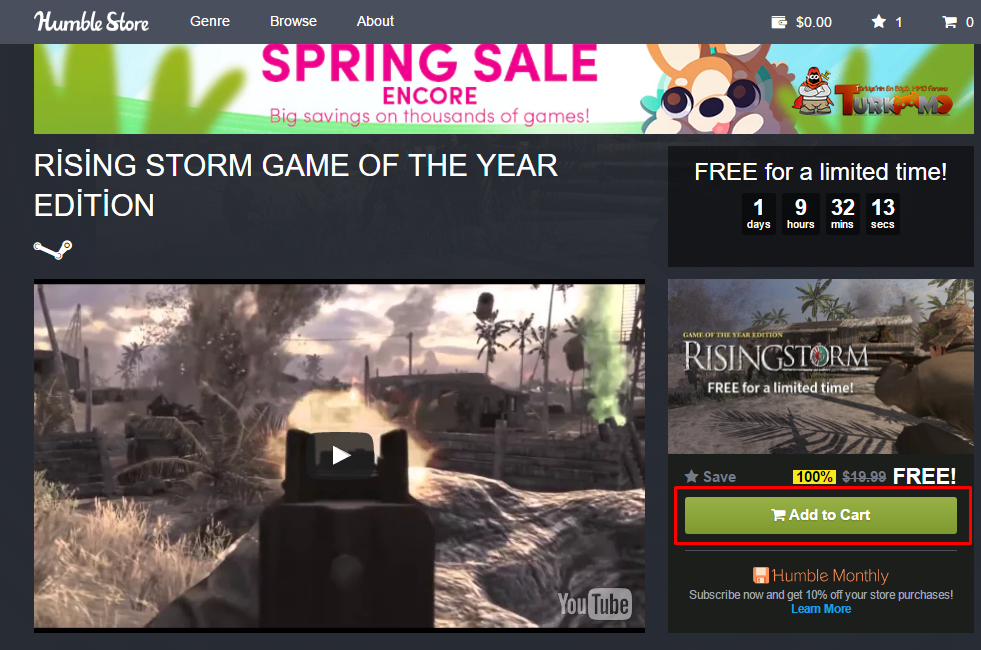The height and width of the screenshot is (650, 981).
Task: Open the Browse menu
Action: pos(293,21)
